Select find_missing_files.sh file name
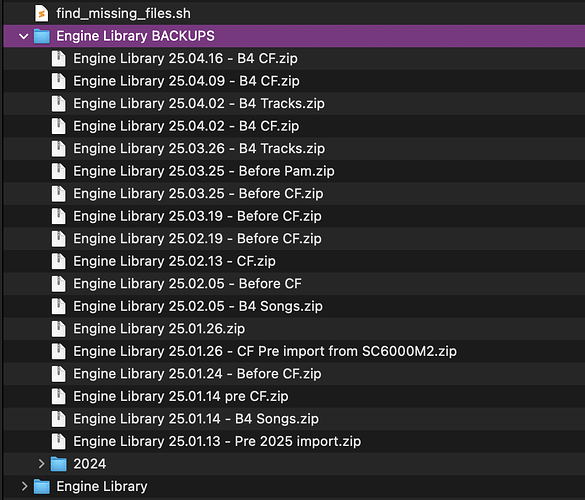The width and height of the screenshot is (585, 500). pyautogui.click(x=123, y=14)
